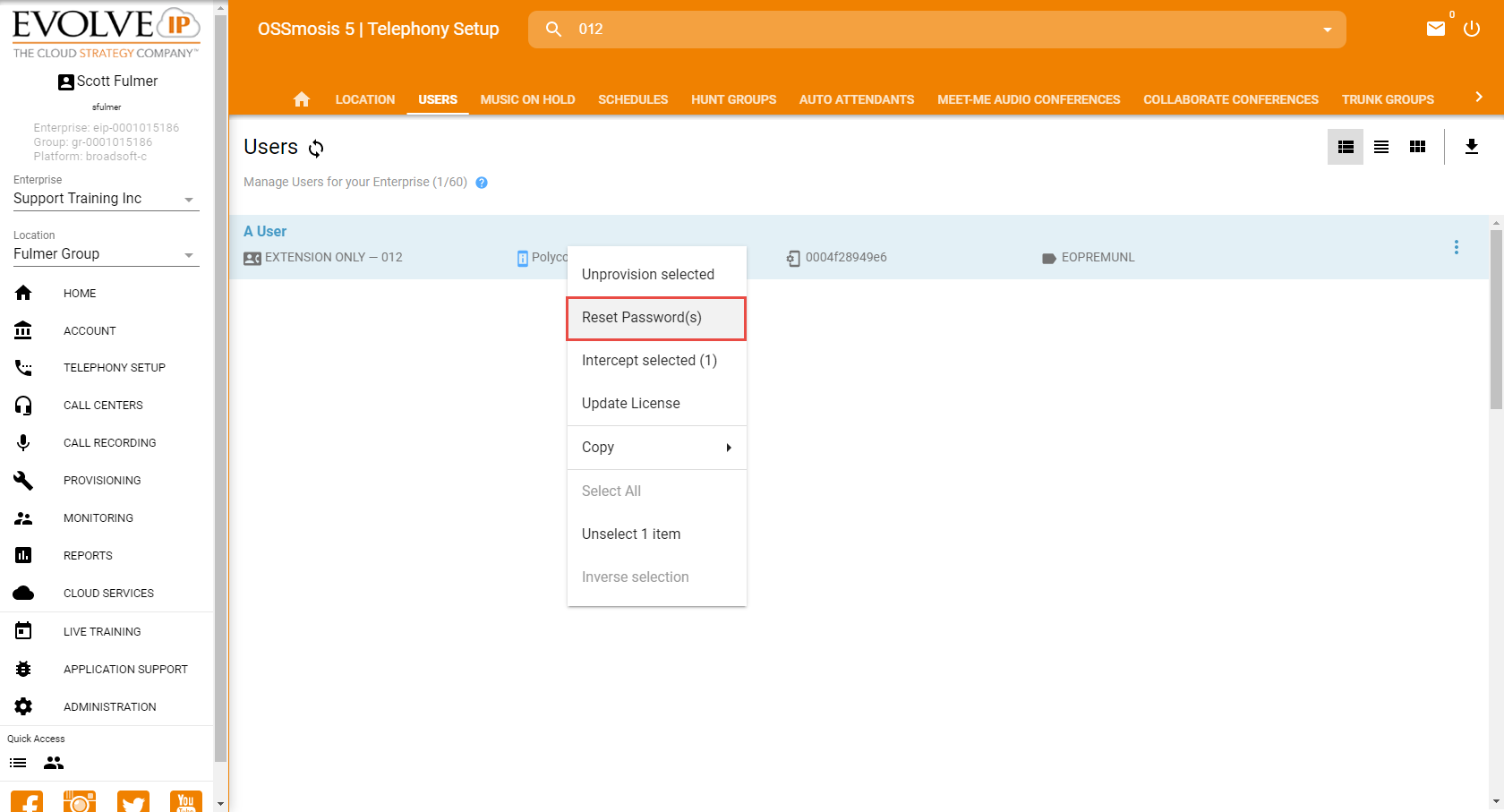Expand the Copy submenu

[x=656, y=448]
